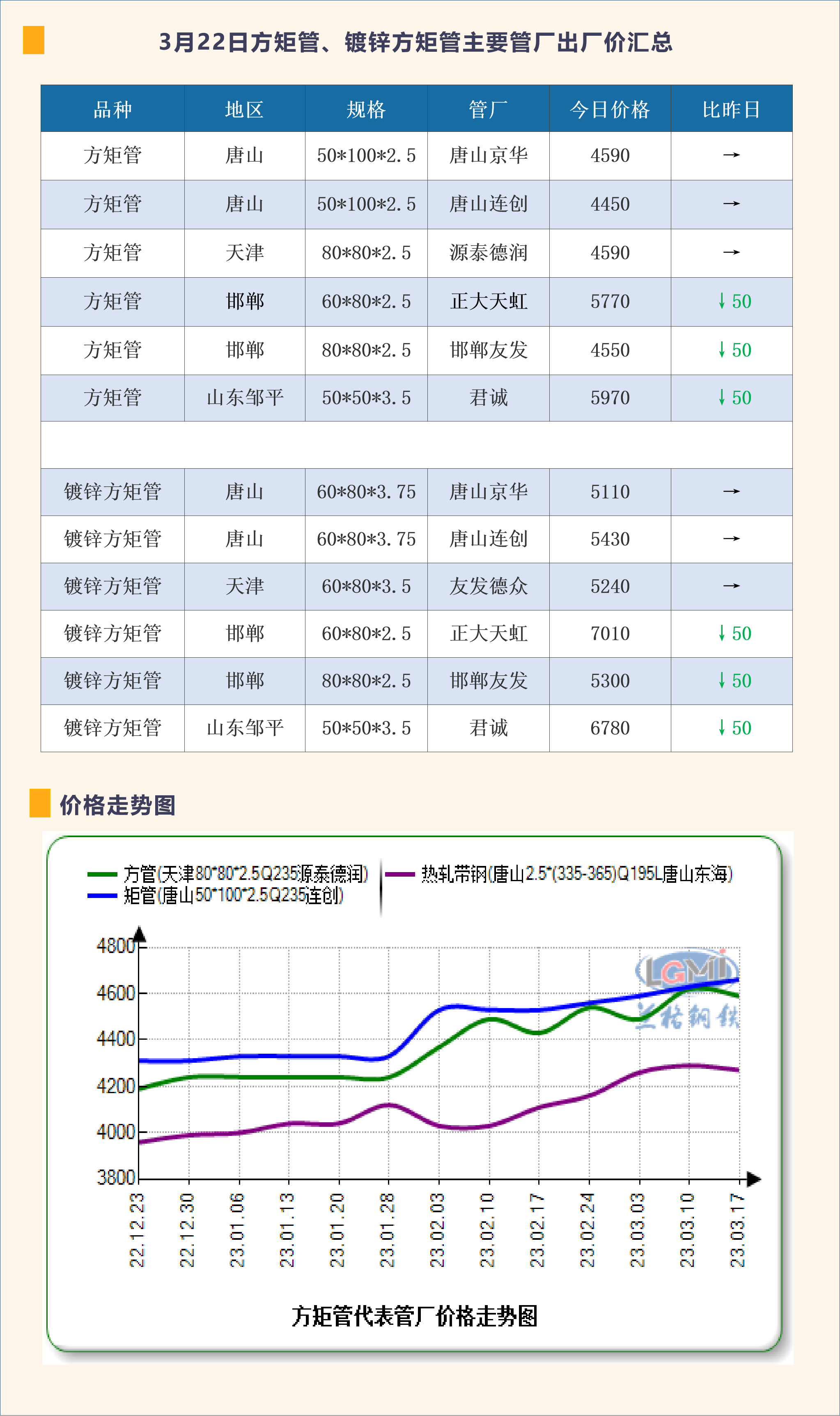The image size is (840, 1416).
Task: Click the orange square beside the main title
Action: 33,40
